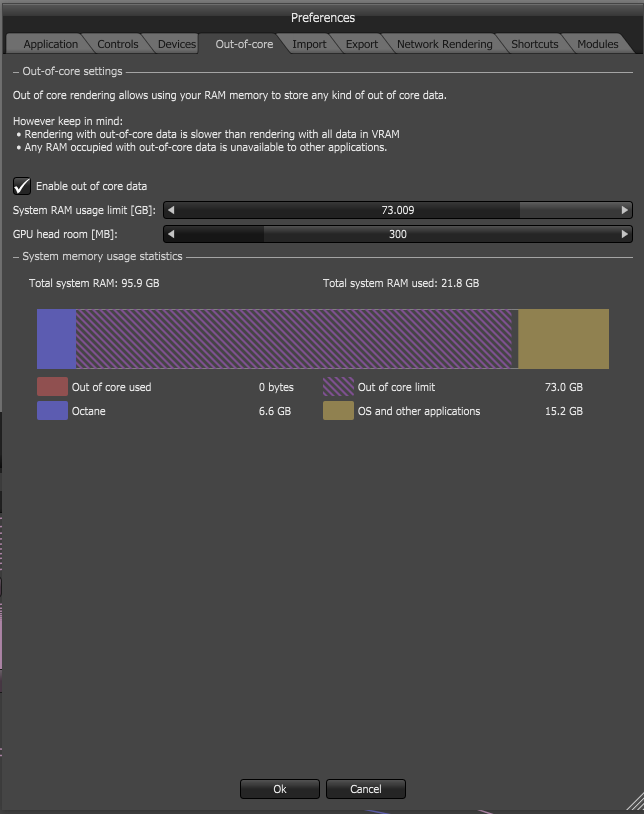644x814 pixels.
Task: Click the Preferences window title bar
Action: 322,18
